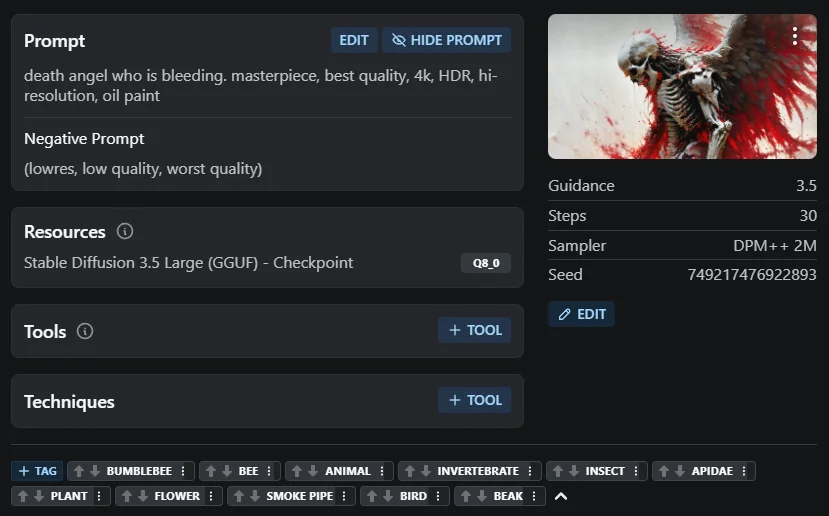Click the Resources info icon
Image resolution: width=829 pixels, height=516 pixels.
coord(125,231)
